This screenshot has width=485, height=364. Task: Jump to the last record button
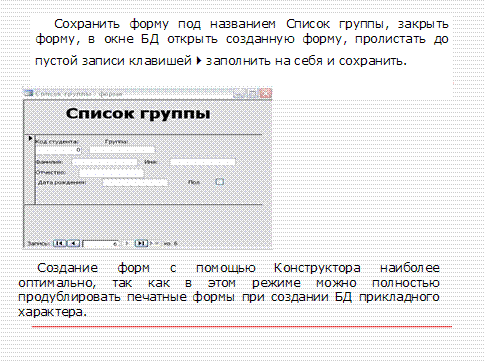pyautogui.click(x=141, y=243)
